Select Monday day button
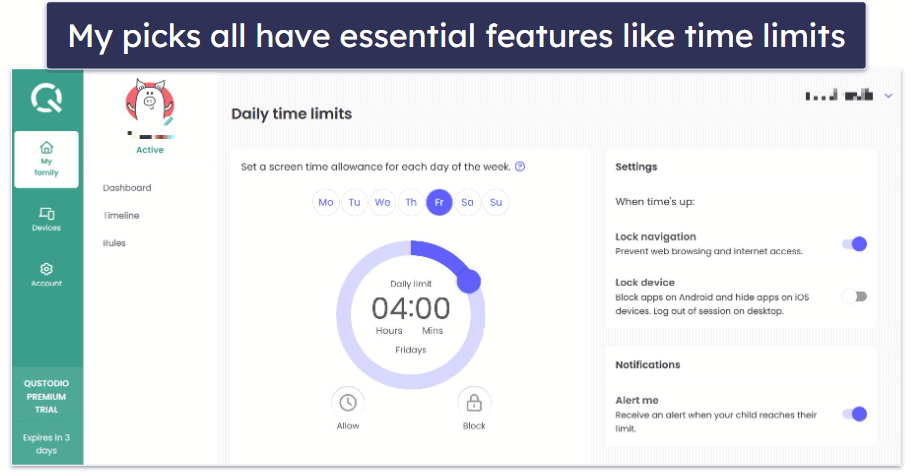Screen dimensions: 910x472 [x=326, y=203]
